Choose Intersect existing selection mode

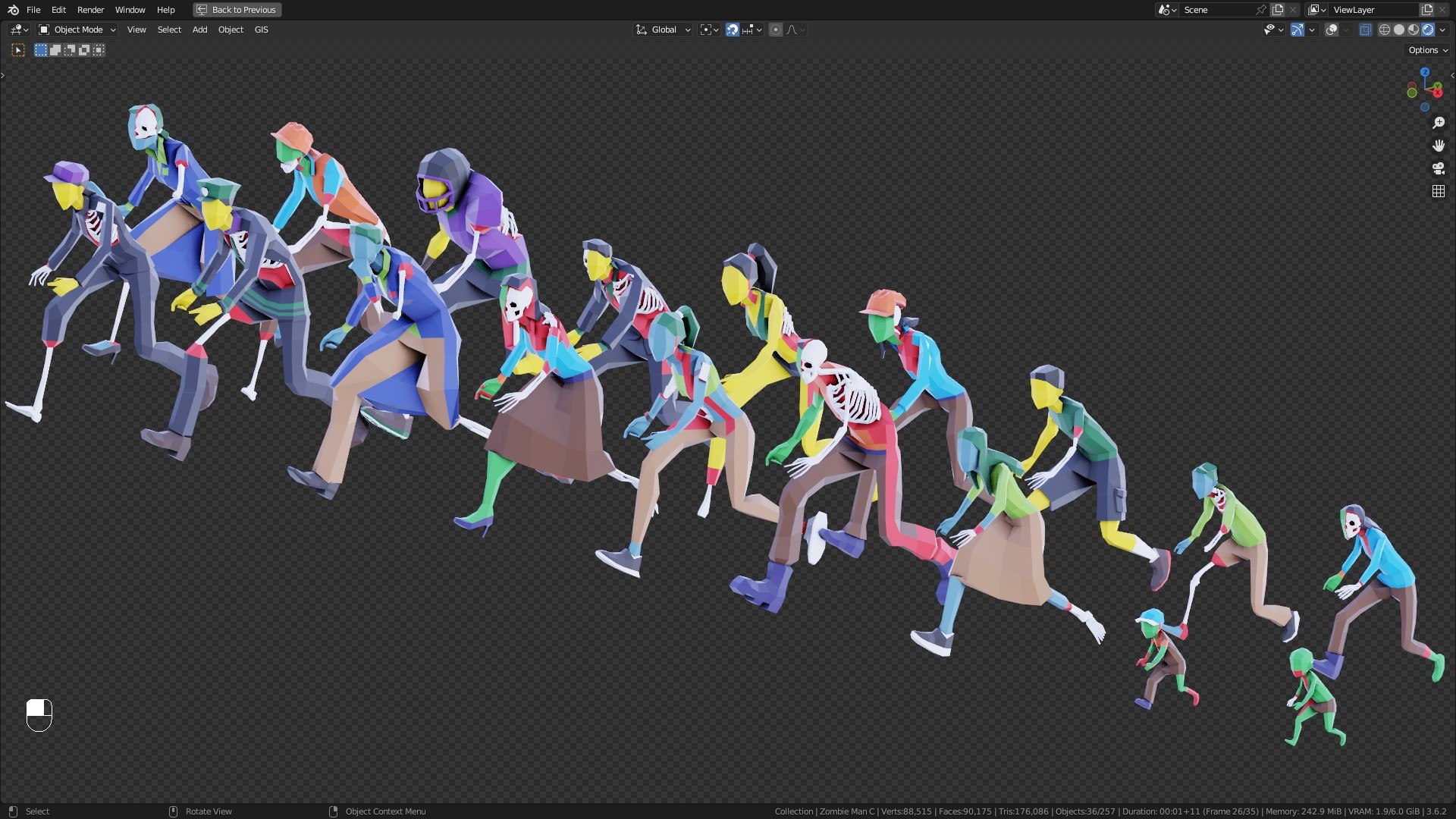tap(99, 50)
